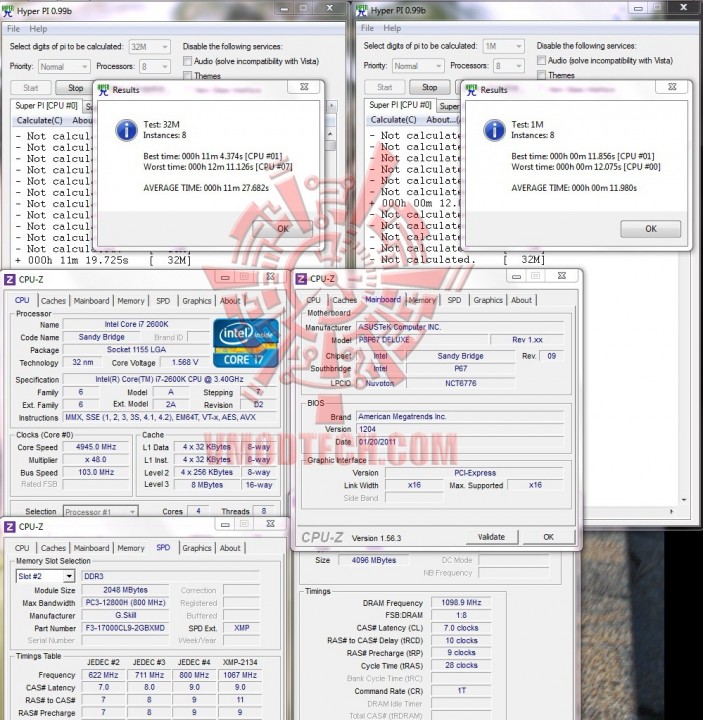Open the 1M digits dropdown in right Hyper PI

click(x=504, y=46)
